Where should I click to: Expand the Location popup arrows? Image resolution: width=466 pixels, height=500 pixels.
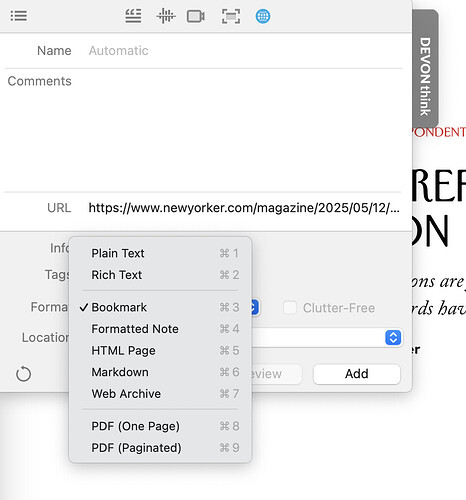[x=393, y=337]
